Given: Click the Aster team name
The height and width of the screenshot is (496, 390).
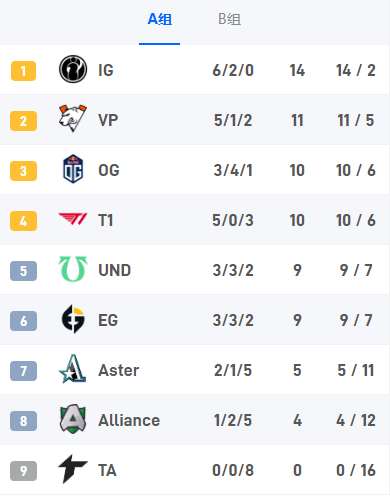Looking at the screenshot, I should click(119, 370).
